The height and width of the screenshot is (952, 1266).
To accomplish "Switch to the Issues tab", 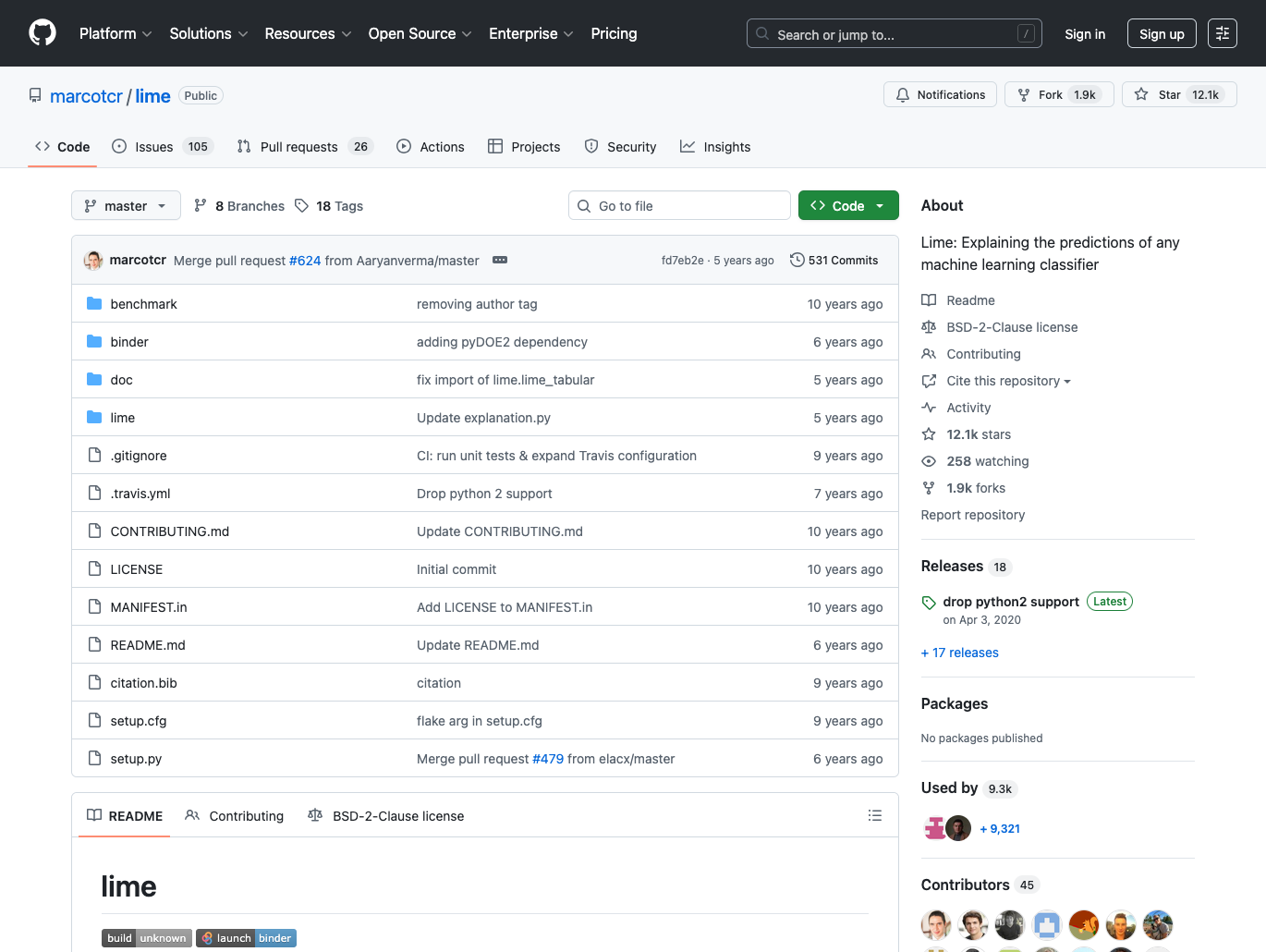I will click(x=163, y=147).
